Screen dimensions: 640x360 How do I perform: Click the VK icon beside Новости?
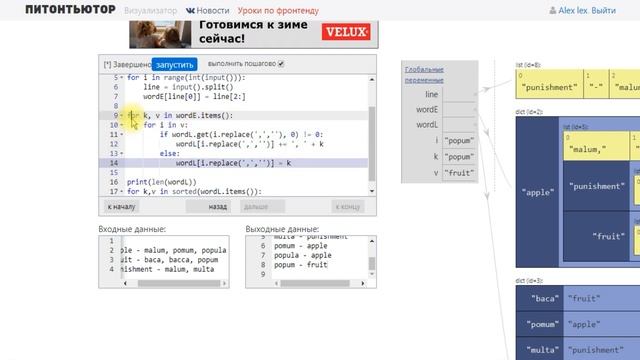tap(190, 11)
